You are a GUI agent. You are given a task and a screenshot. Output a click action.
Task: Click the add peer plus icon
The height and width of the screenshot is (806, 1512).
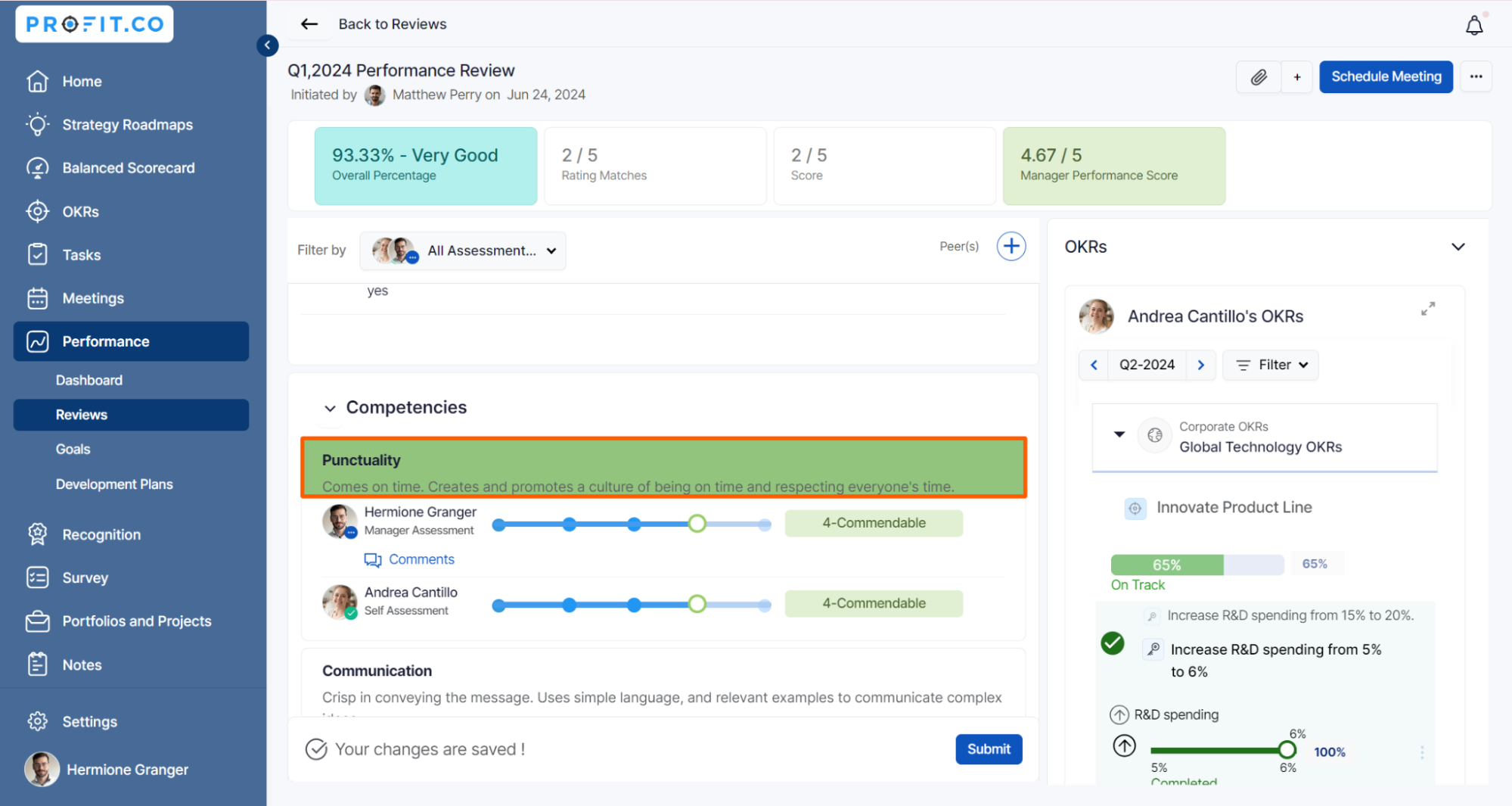coord(1011,247)
